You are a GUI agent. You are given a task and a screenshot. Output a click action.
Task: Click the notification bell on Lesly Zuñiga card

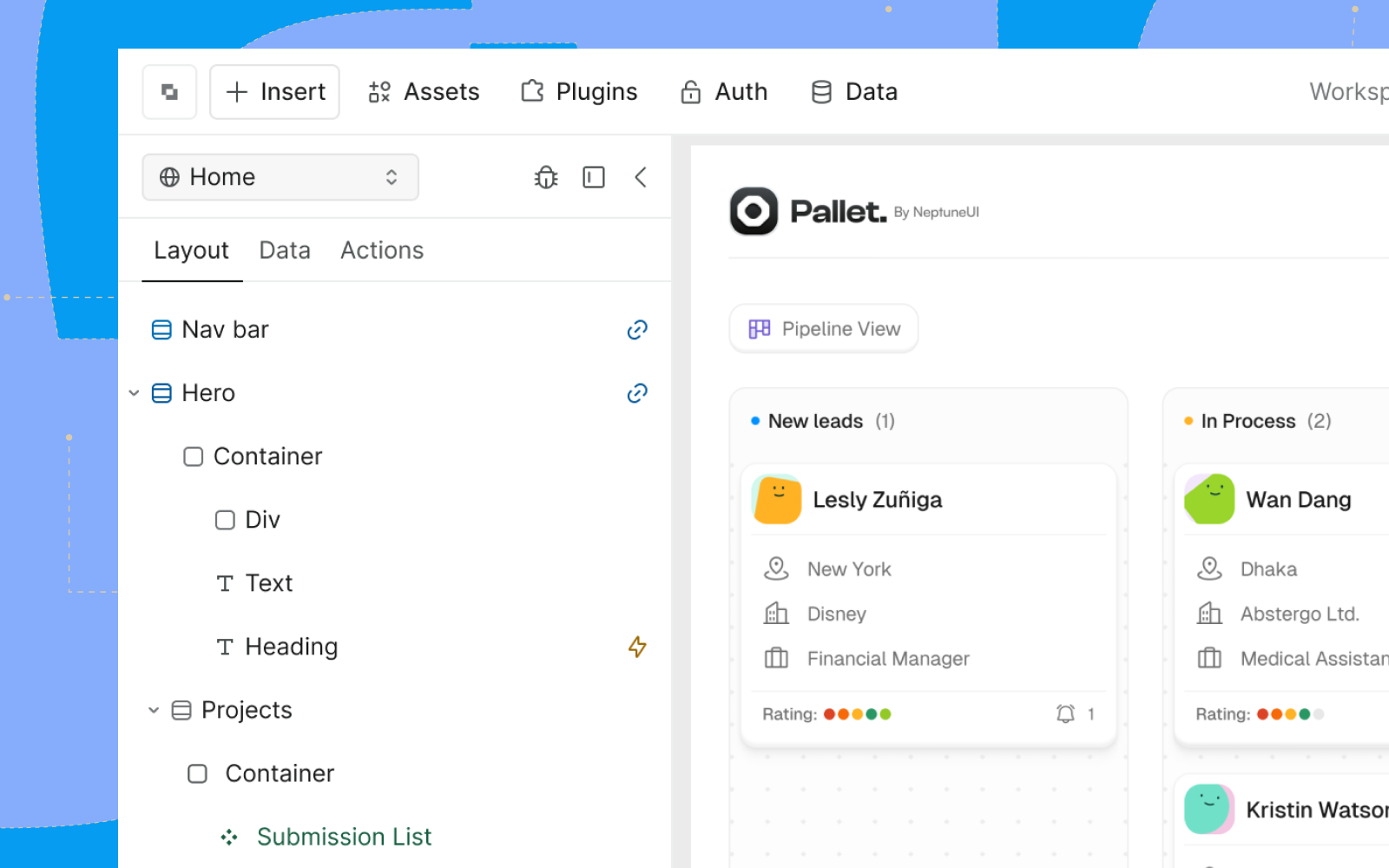[1065, 713]
